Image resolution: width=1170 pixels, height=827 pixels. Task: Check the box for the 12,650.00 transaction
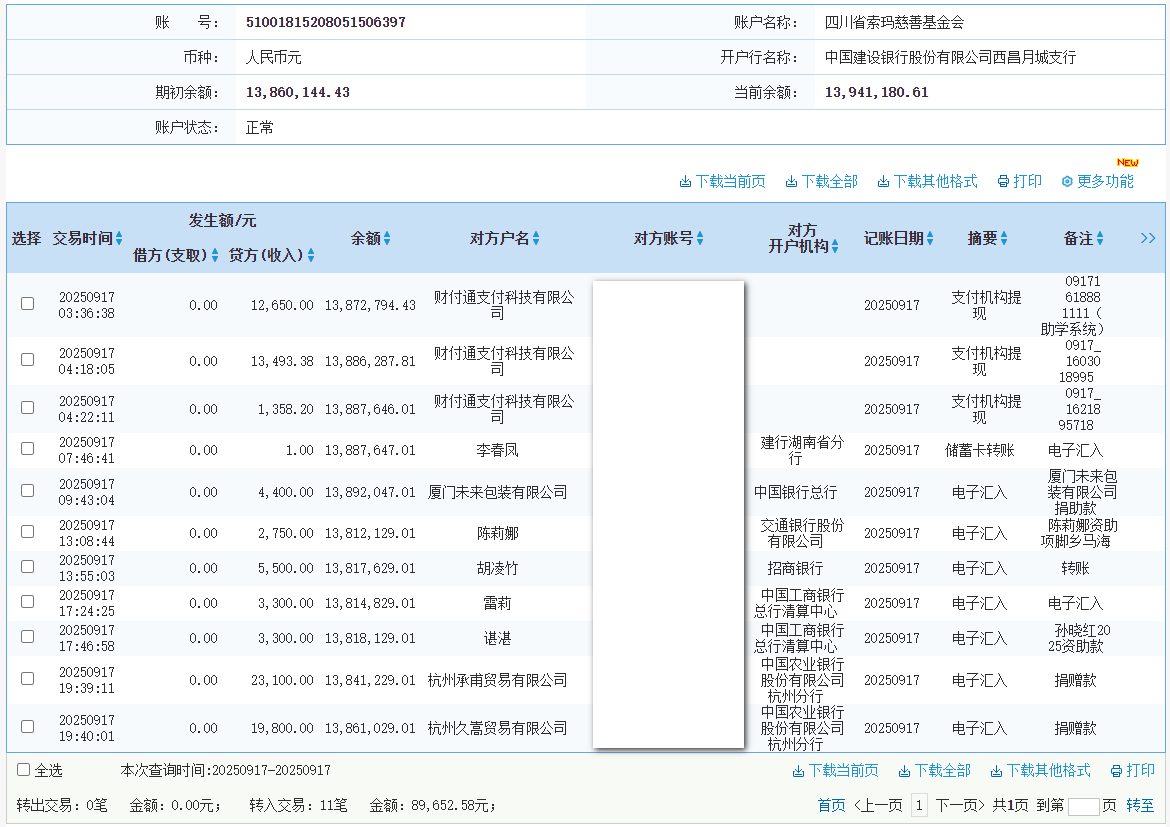pos(28,303)
